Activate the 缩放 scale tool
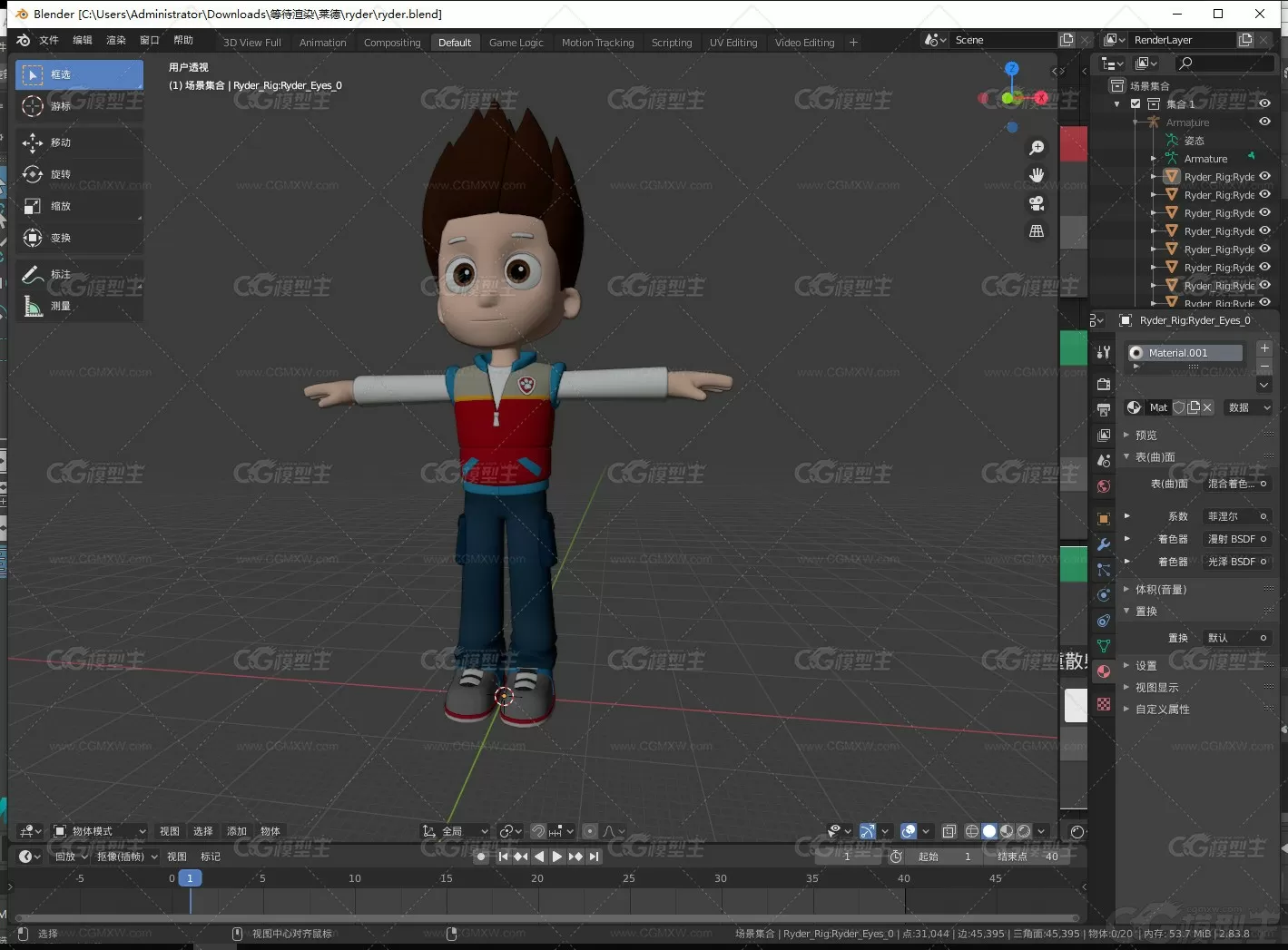This screenshot has width=1288, height=950. pos(79,206)
